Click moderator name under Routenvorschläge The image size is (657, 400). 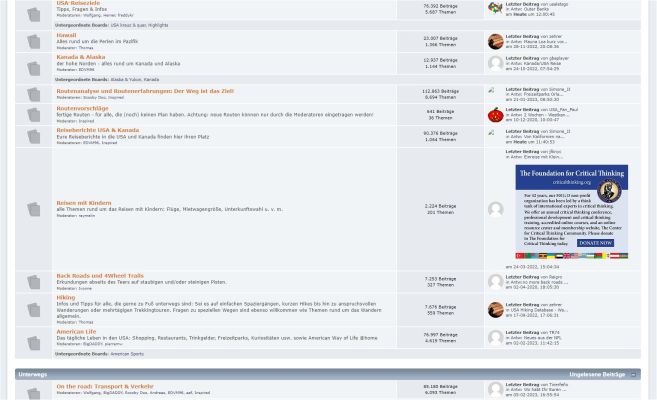[87, 121]
